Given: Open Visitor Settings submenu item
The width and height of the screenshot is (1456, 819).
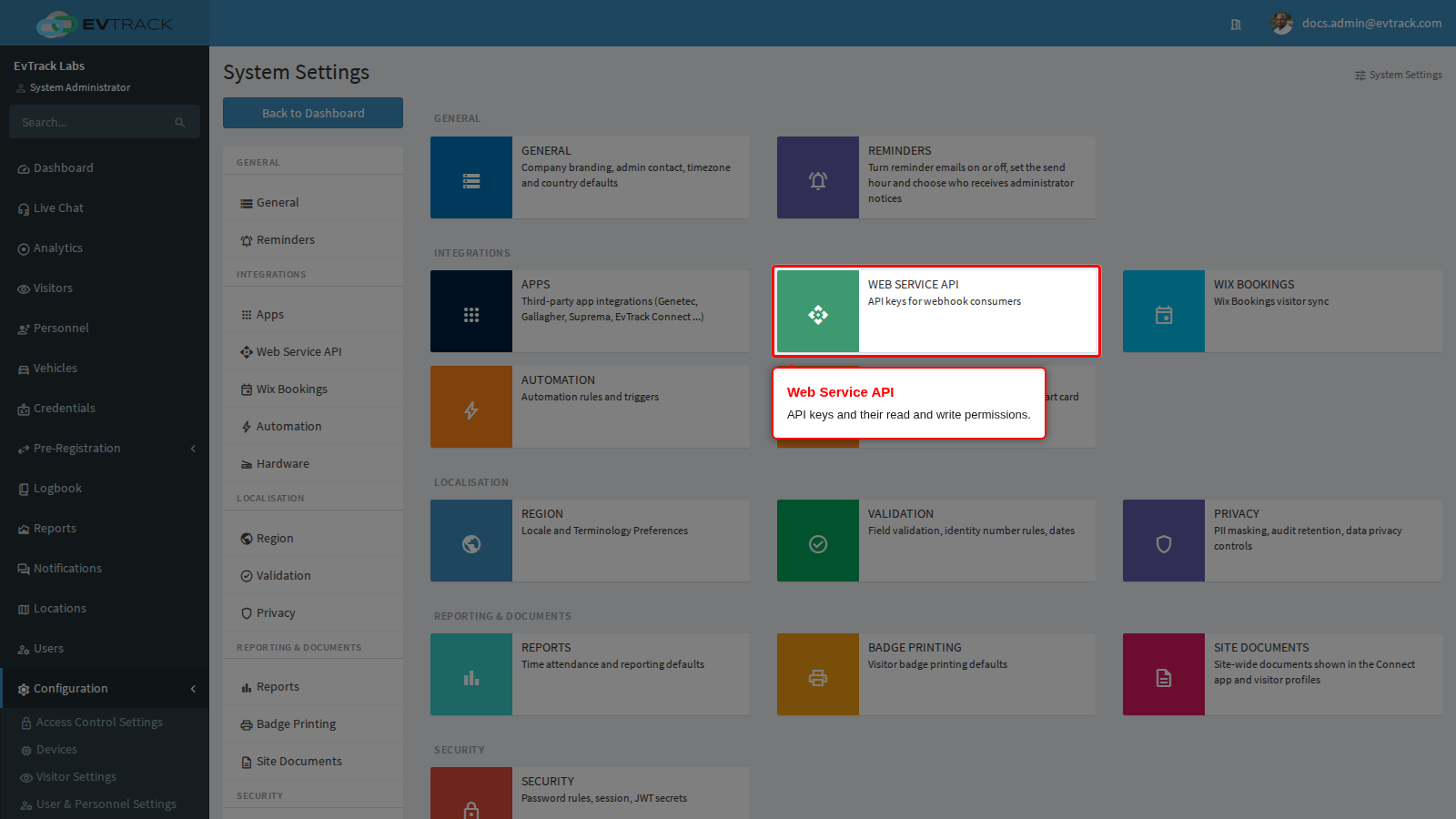Looking at the screenshot, I should [105, 777].
